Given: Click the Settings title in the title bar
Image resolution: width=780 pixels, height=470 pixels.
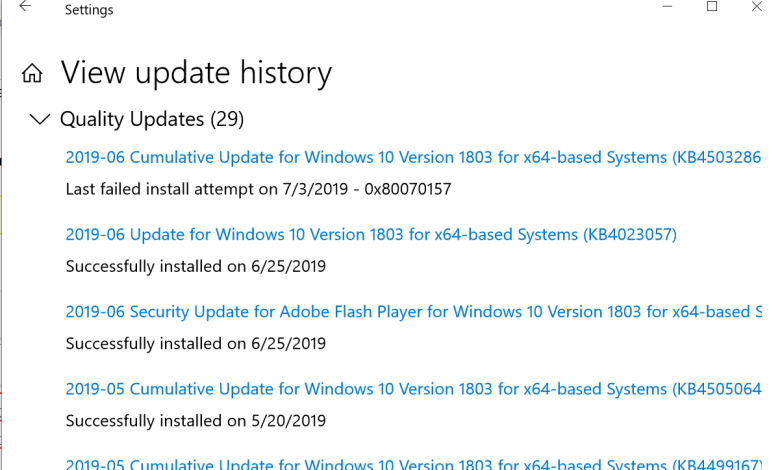Looking at the screenshot, I should 89,10.
